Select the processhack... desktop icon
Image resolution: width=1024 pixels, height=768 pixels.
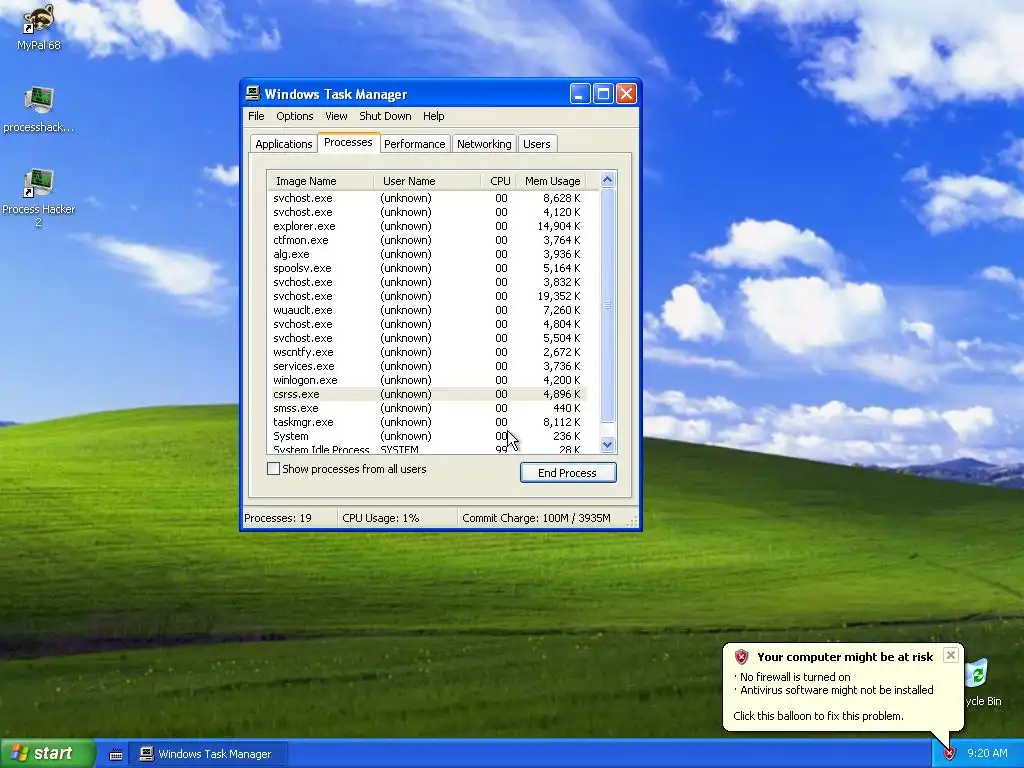pyautogui.click(x=39, y=109)
